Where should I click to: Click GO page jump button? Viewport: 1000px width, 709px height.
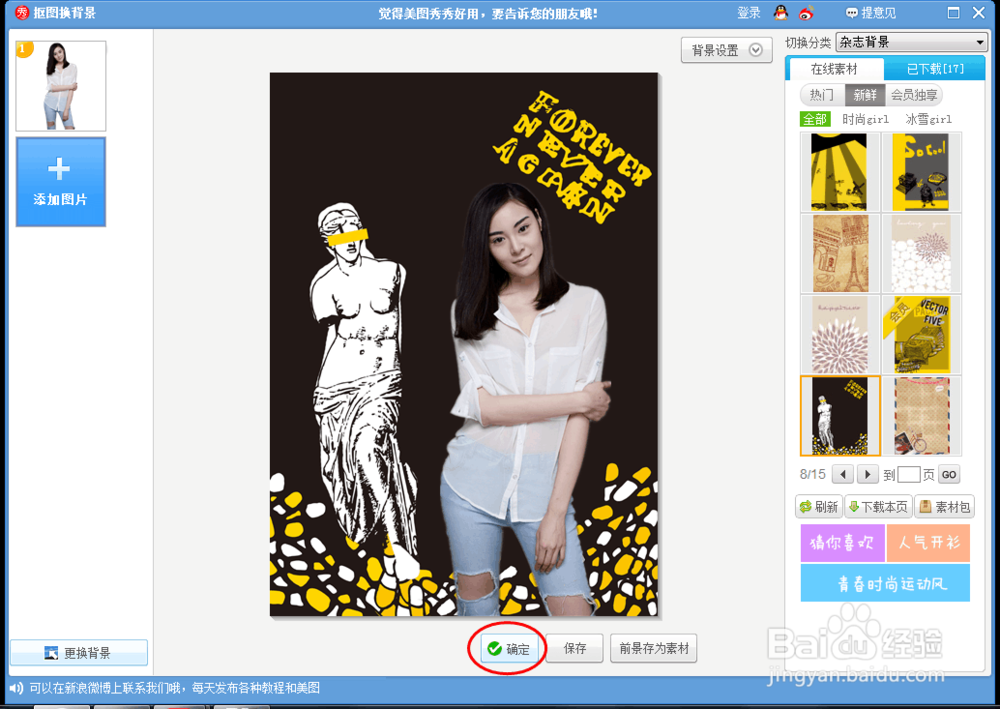[949, 474]
